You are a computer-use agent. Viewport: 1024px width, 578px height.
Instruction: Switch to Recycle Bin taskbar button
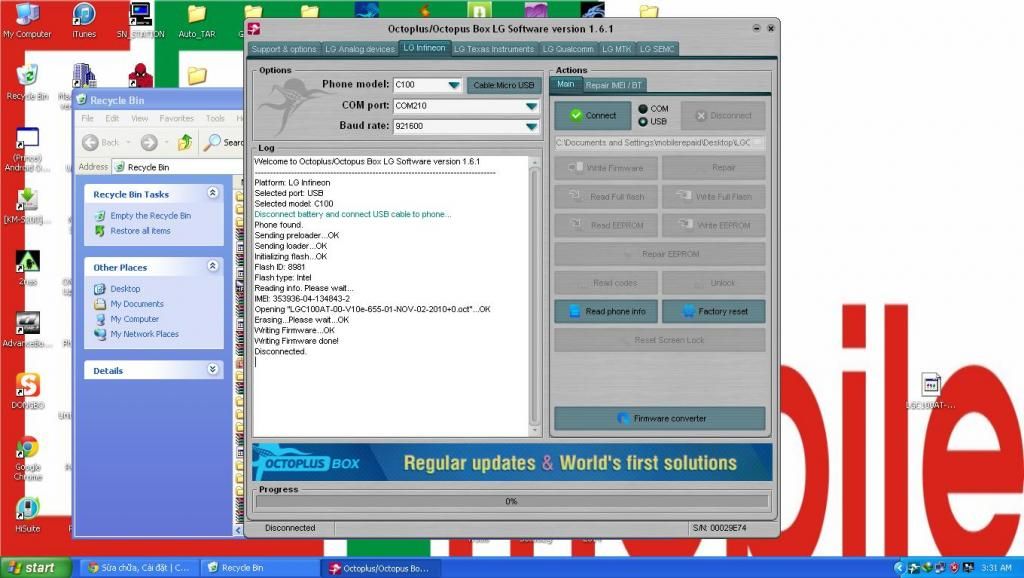pyautogui.click(x=260, y=568)
